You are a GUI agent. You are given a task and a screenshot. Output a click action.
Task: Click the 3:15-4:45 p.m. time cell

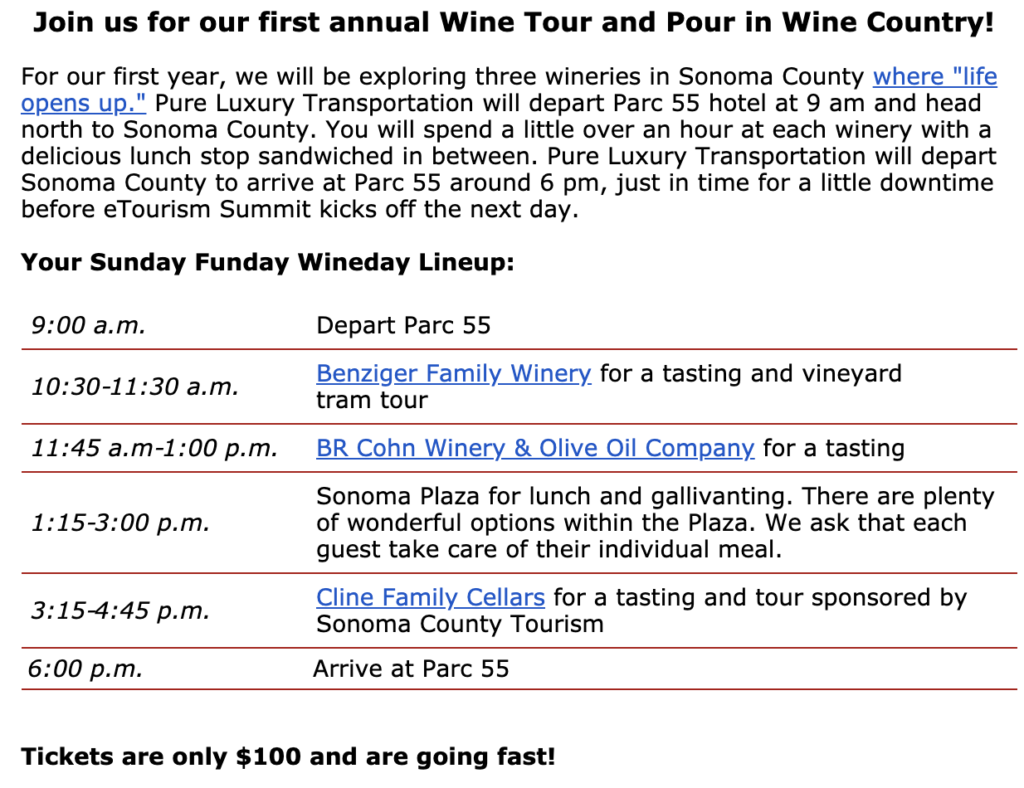pyautogui.click(x=120, y=610)
